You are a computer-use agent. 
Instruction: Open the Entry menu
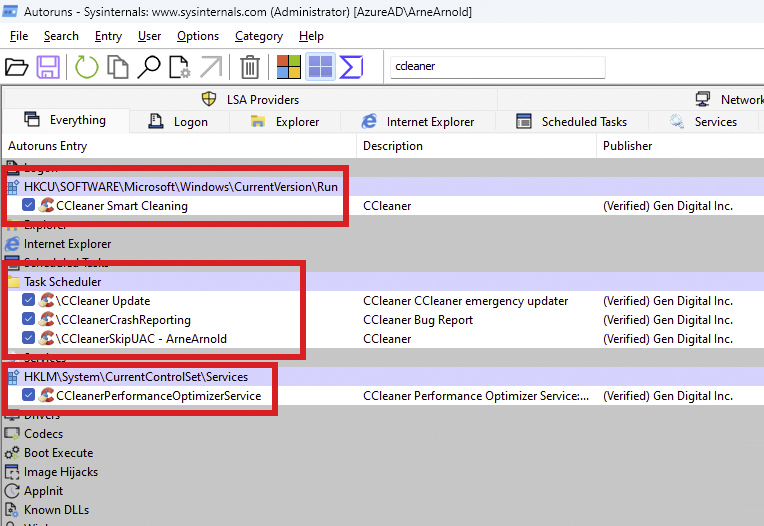108,36
